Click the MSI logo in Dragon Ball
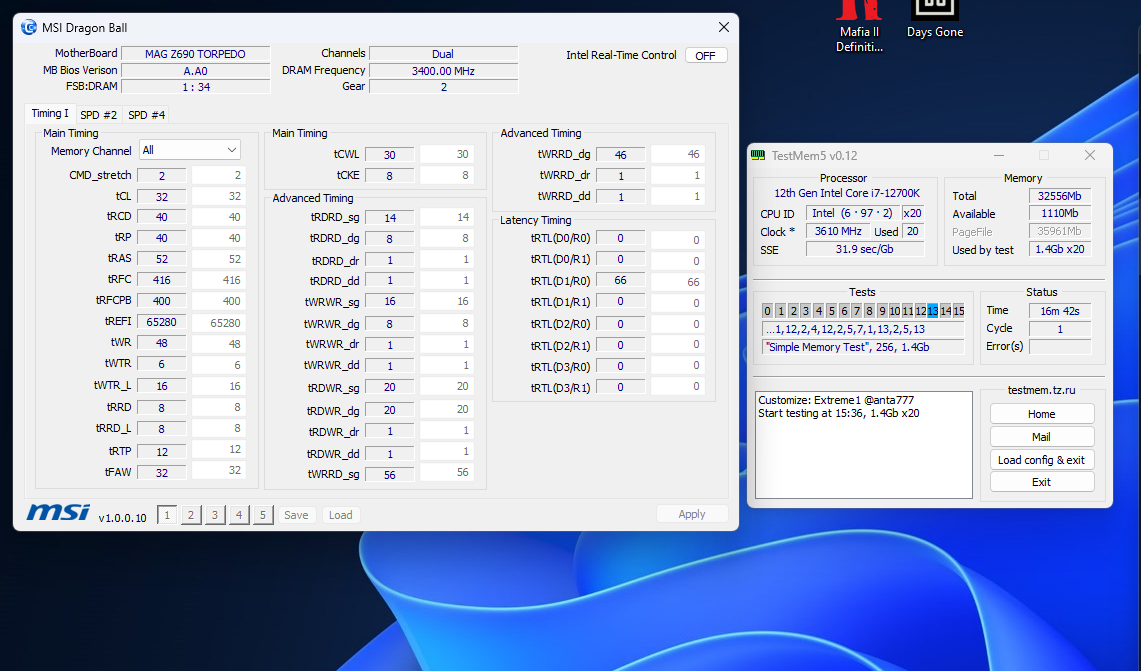Viewport: 1141px width, 671px height. pyautogui.click(x=58, y=513)
